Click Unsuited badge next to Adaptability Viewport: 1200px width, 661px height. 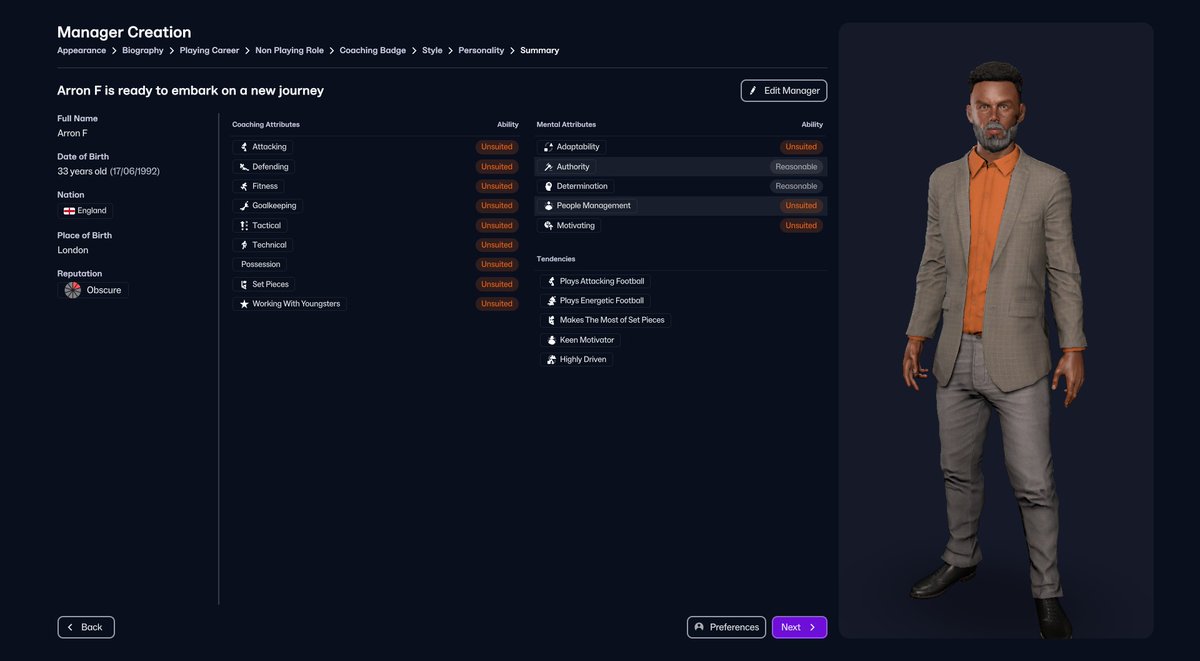click(x=801, y=147)
